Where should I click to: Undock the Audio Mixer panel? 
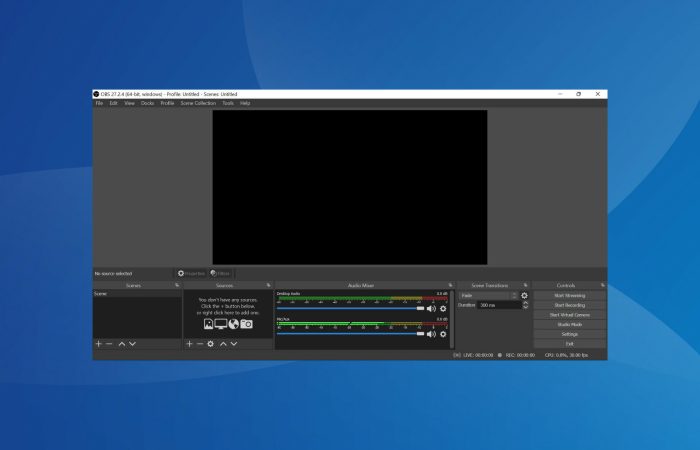[x=450, y=285]
